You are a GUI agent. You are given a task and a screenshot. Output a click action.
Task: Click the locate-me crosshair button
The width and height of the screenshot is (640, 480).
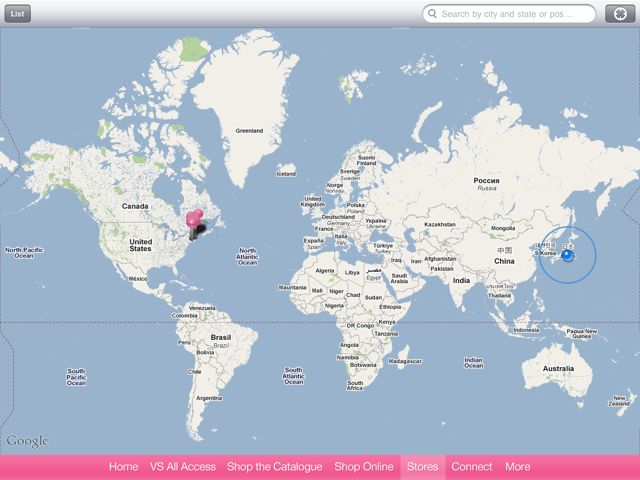pos(620,14)
